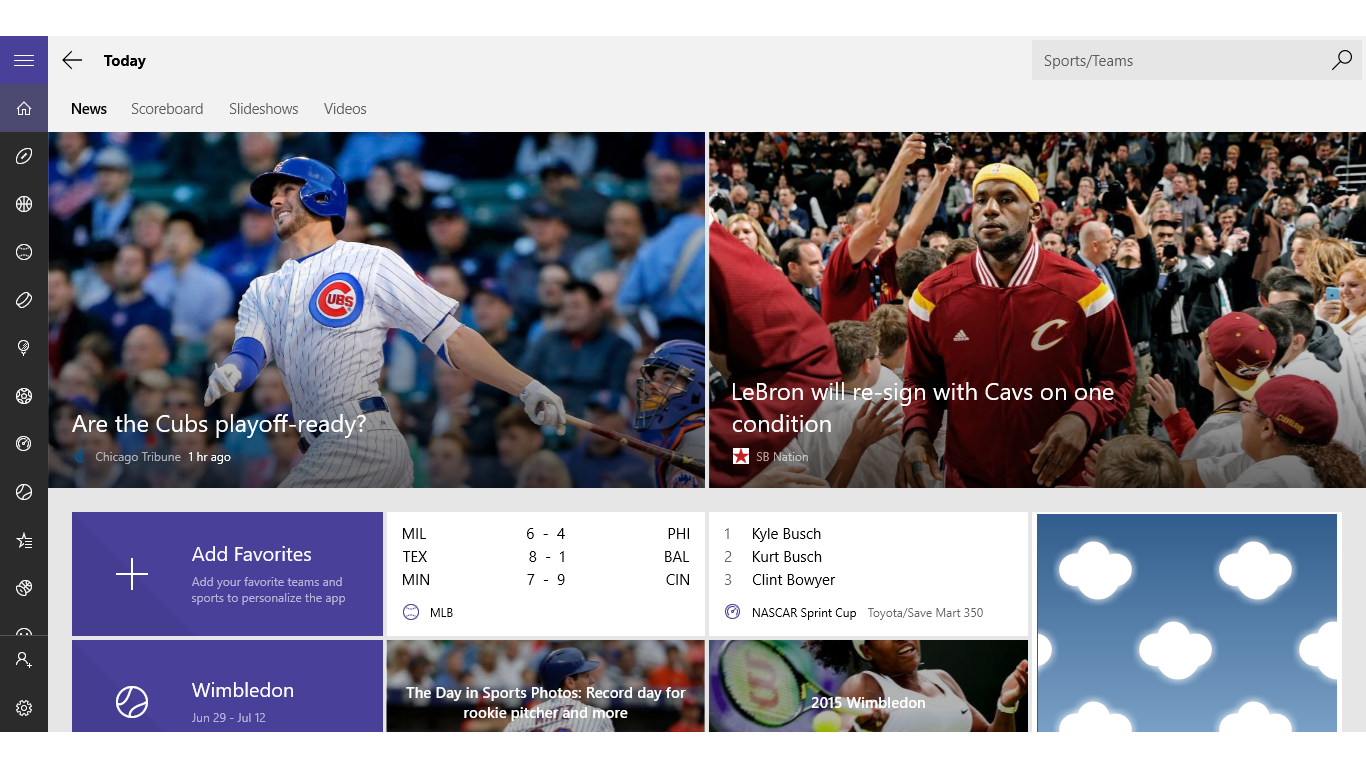The image size is (1366, 768).
Task: Open My Favorites star list icon
Action: (24, 540)
